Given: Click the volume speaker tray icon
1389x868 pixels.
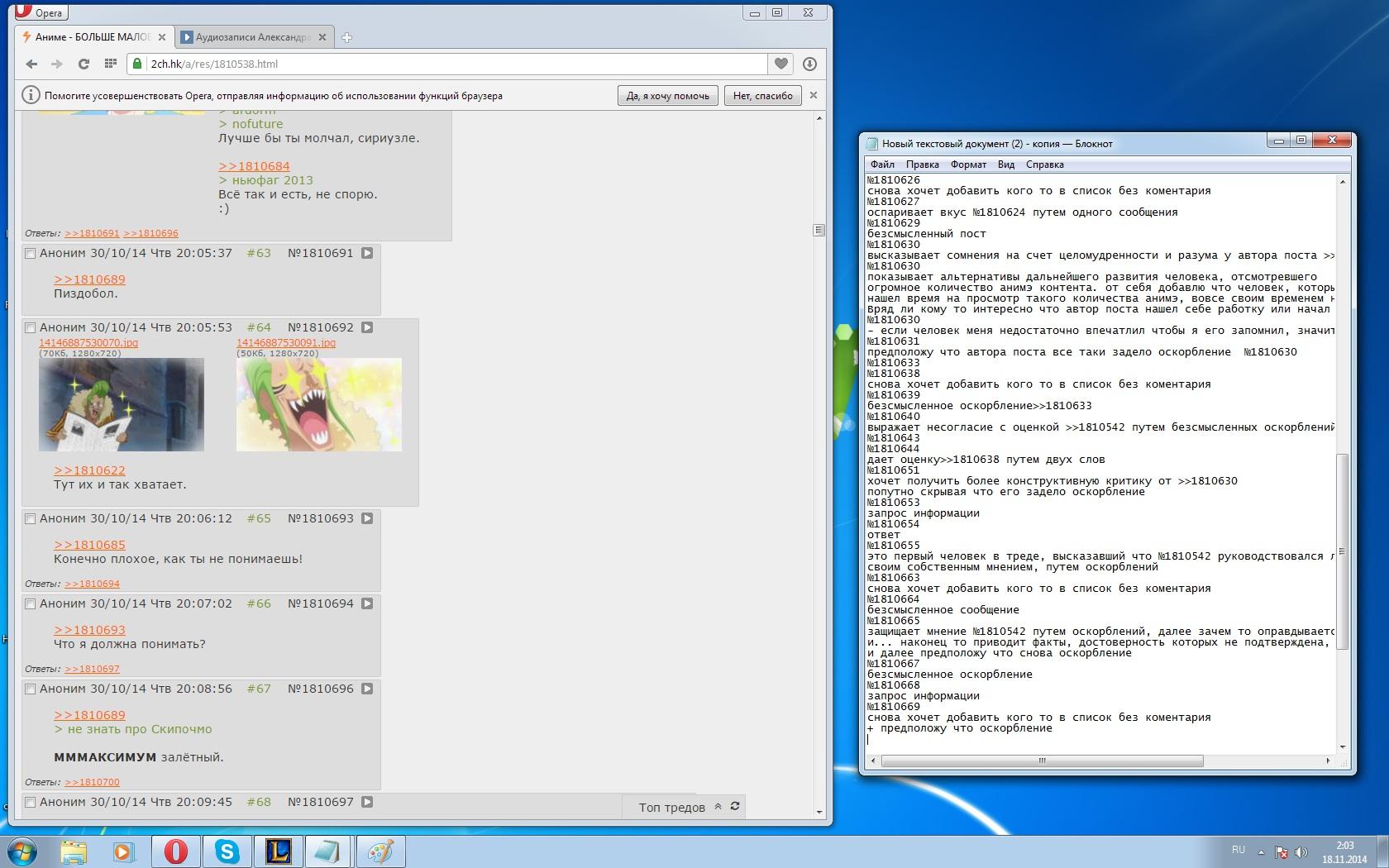Looking at the screenshot, I should coord(1301,852).
